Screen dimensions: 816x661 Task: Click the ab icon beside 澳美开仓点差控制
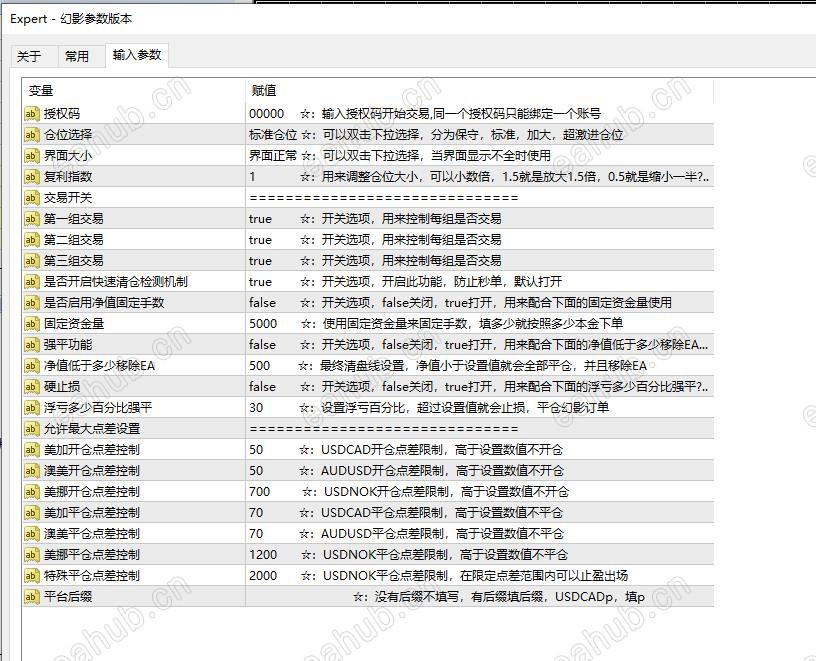[x=31, y=471]
